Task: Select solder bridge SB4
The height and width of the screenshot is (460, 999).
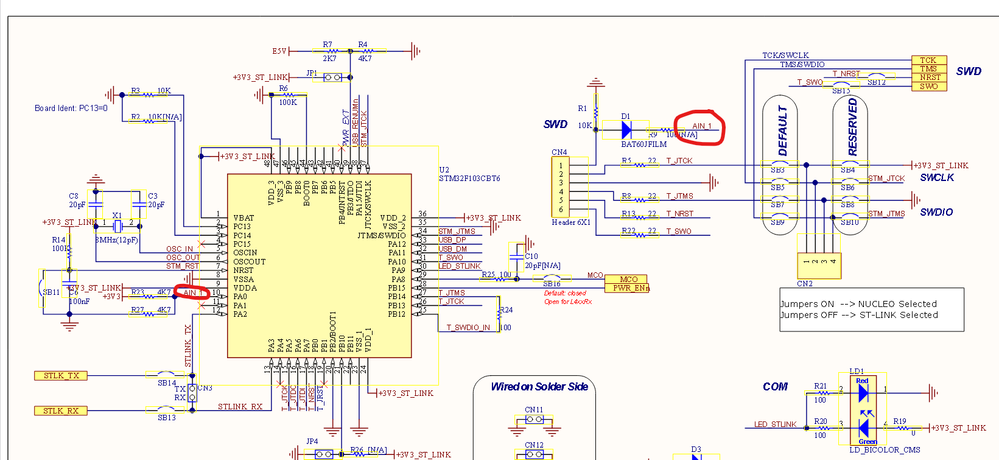Action: pos(852,166)
